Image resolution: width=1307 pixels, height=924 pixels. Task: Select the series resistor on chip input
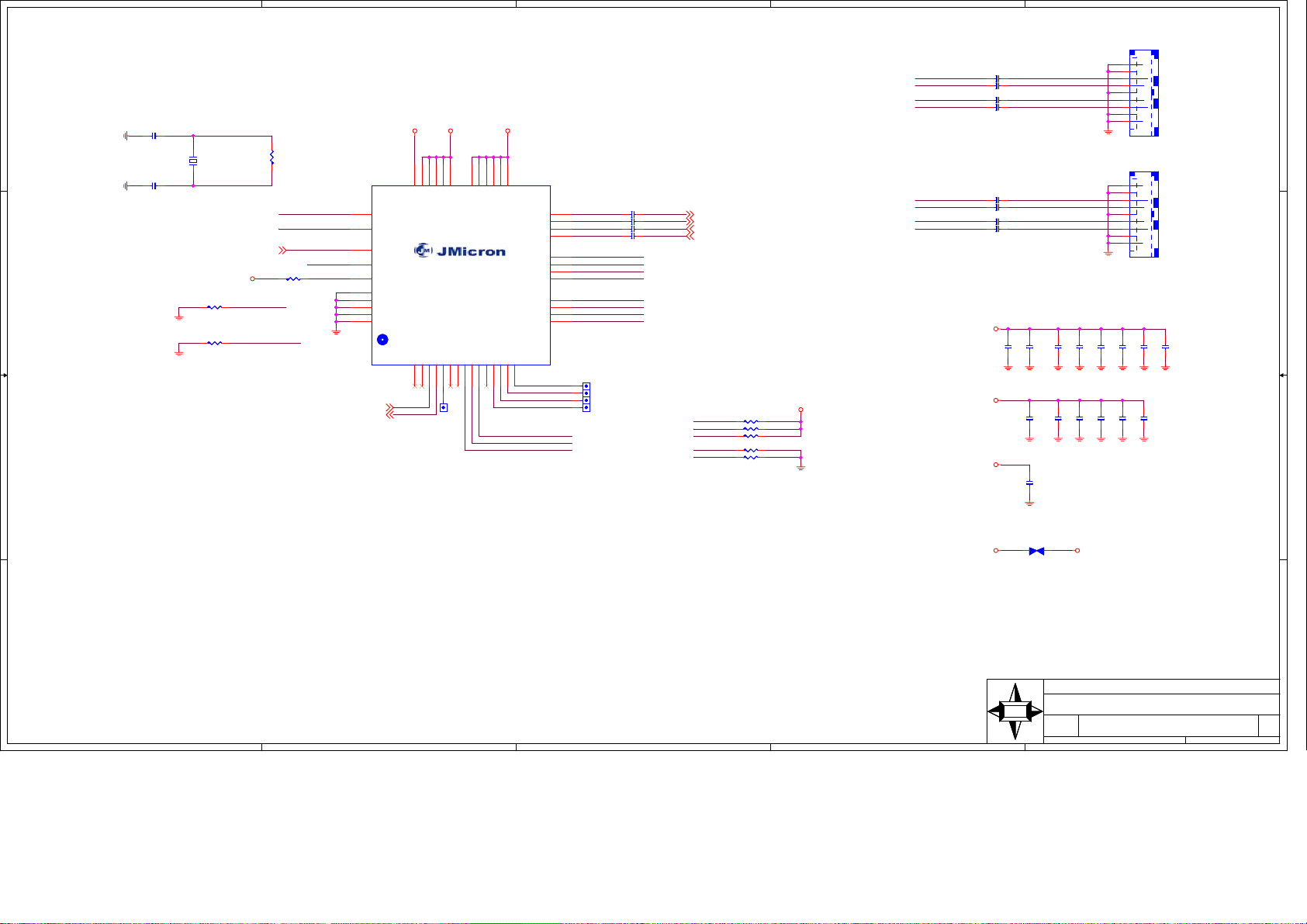click(292, 279)
